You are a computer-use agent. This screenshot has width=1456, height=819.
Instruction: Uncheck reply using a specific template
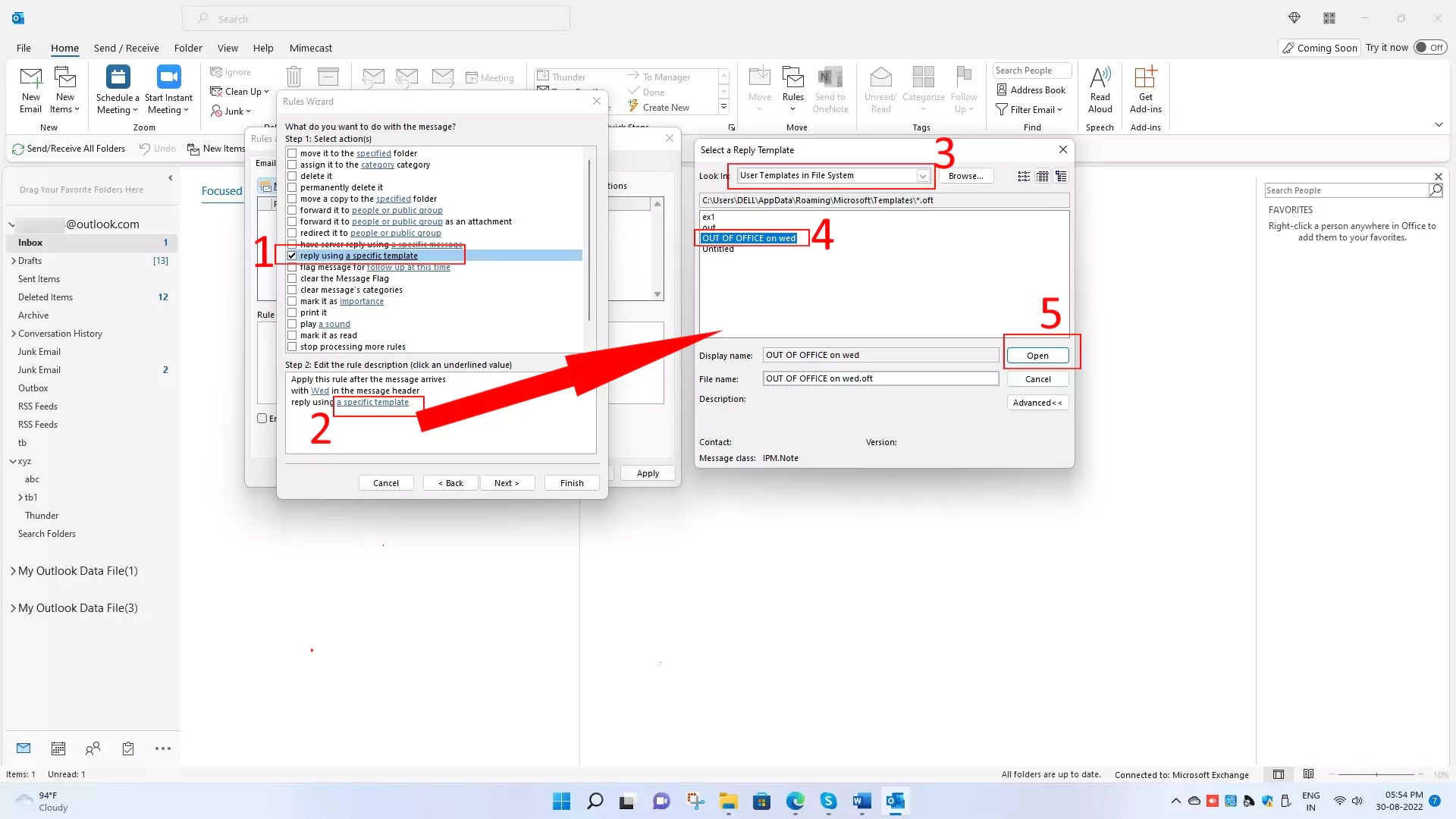tap(292, 256)
